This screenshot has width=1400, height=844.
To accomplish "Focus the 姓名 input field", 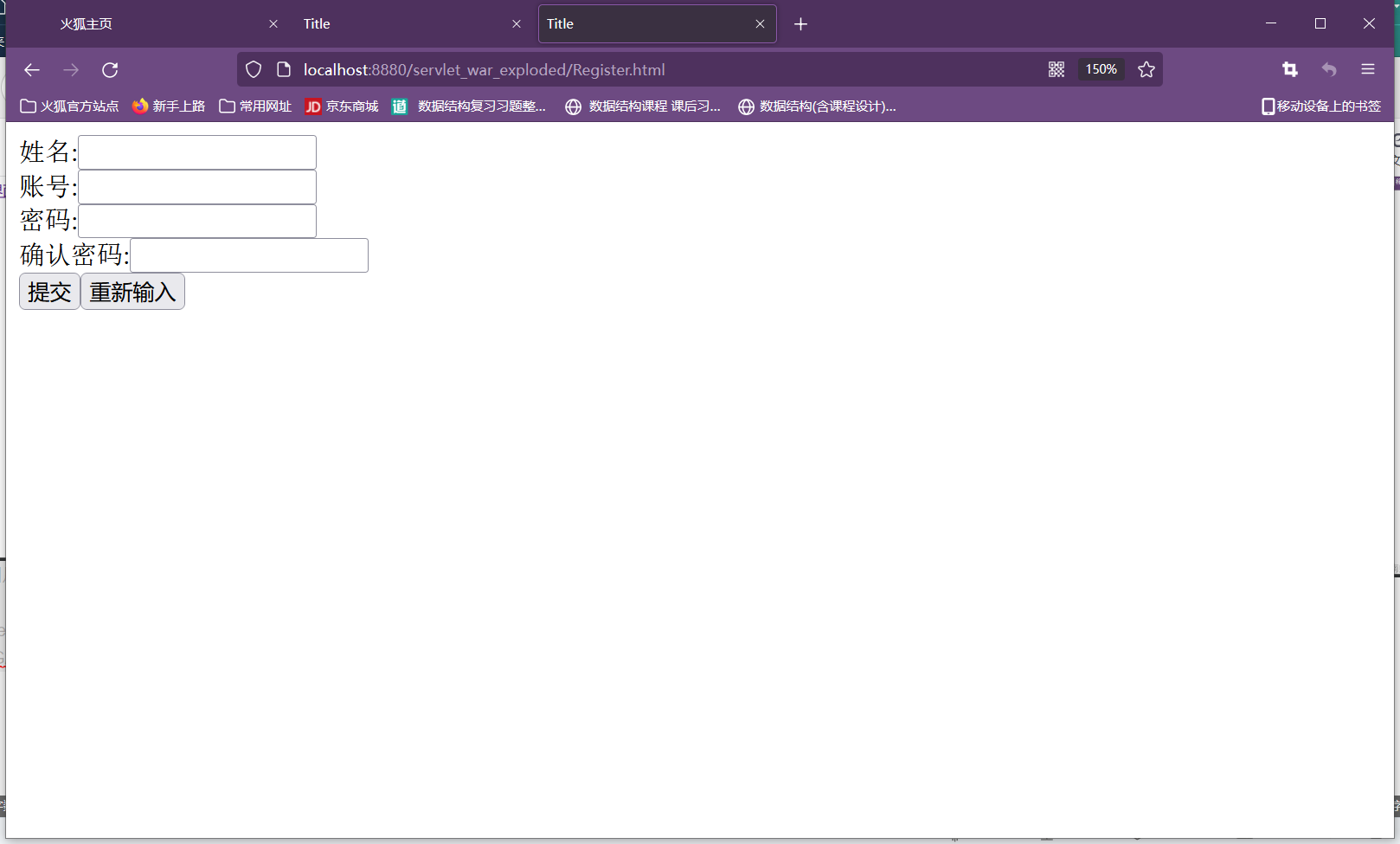I will pos(197,152).
